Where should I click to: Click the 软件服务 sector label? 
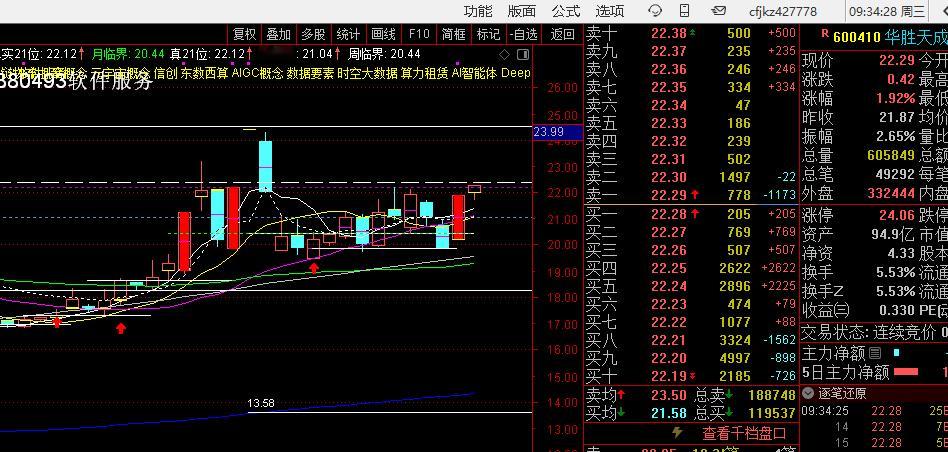[x=111, y=83]
